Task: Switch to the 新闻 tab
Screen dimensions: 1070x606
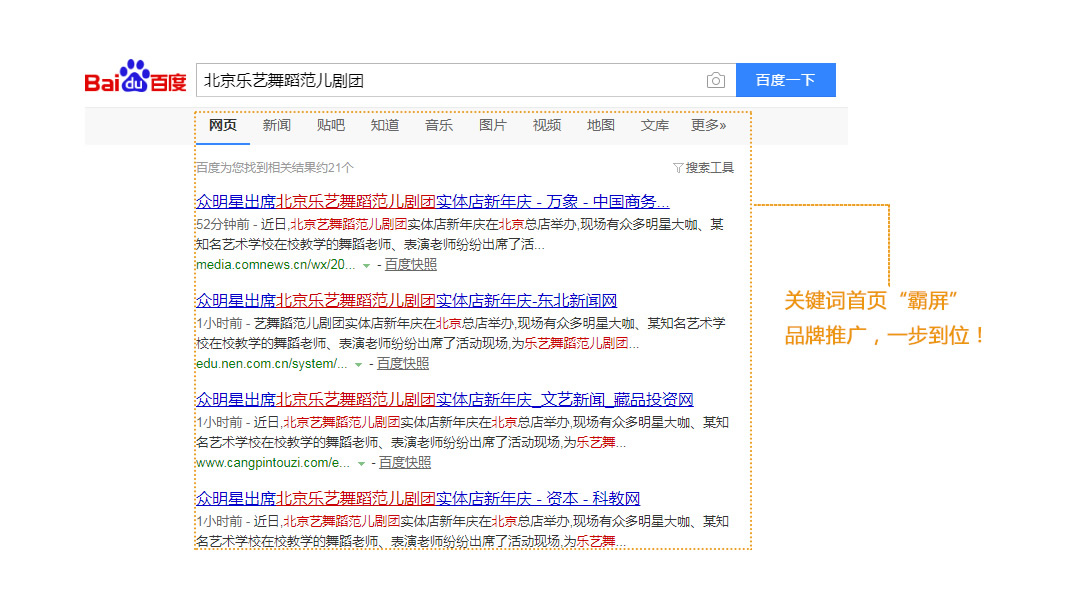Action: pyautogui.click(x=276, y=126)
